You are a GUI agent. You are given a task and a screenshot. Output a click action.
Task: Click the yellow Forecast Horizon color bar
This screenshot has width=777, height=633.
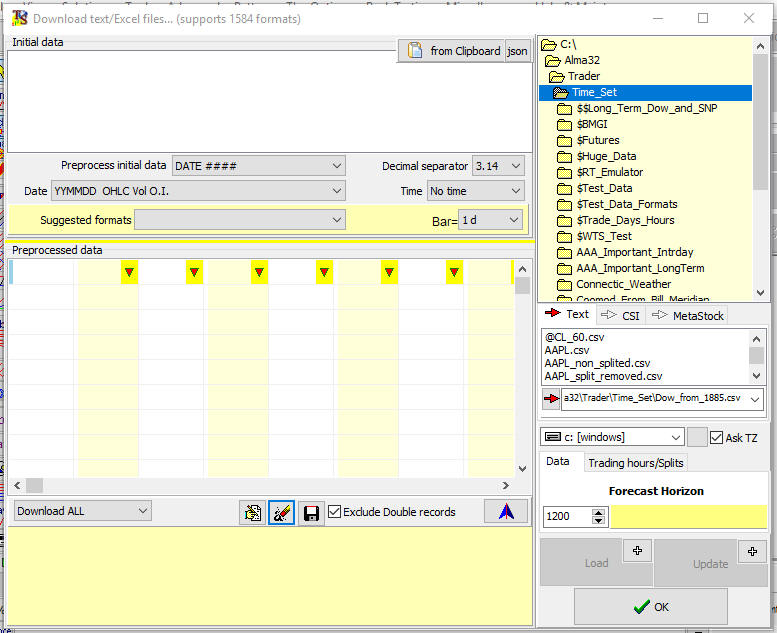[689, 517]
